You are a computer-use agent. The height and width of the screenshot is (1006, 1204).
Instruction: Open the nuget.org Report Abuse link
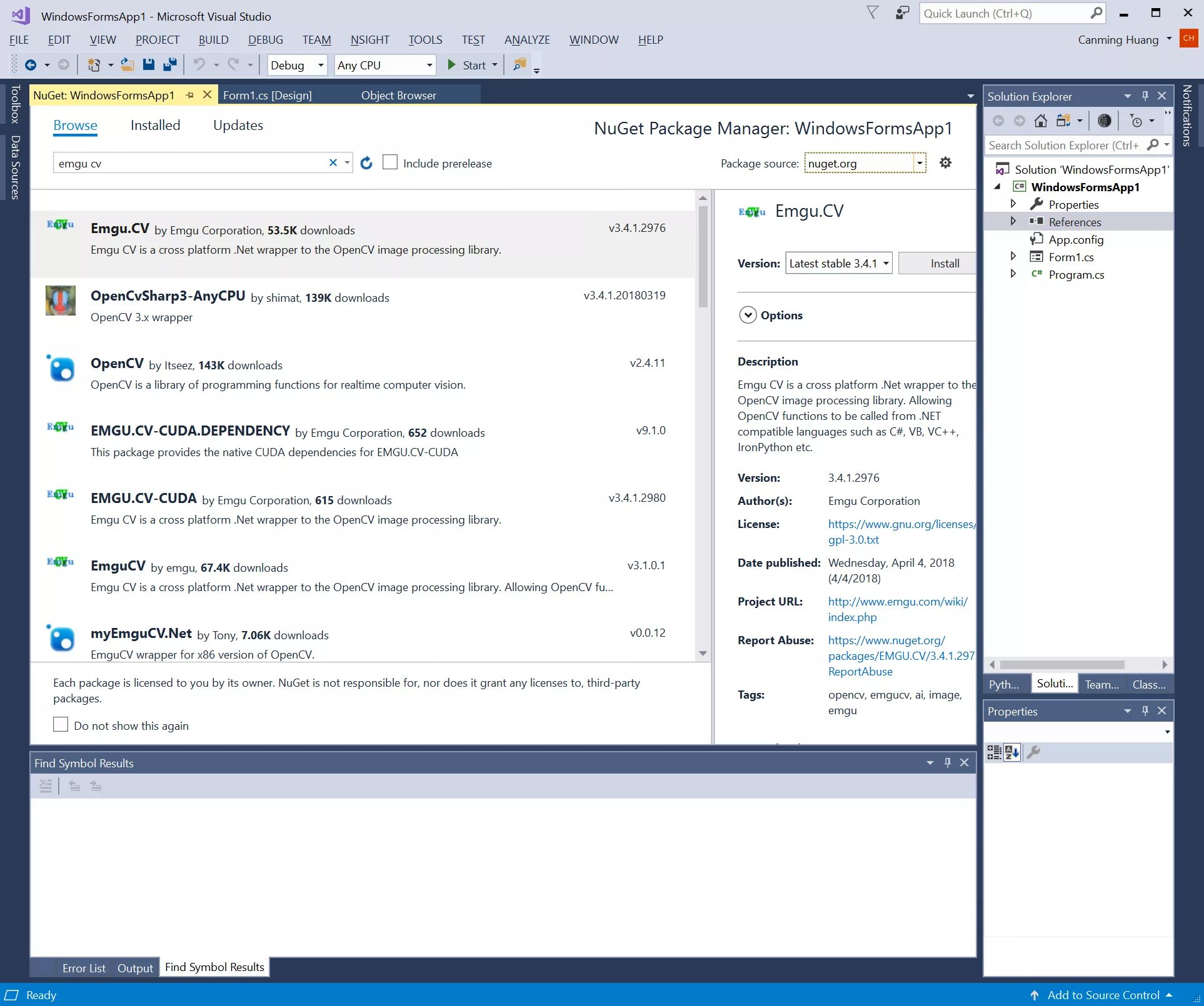901,655
